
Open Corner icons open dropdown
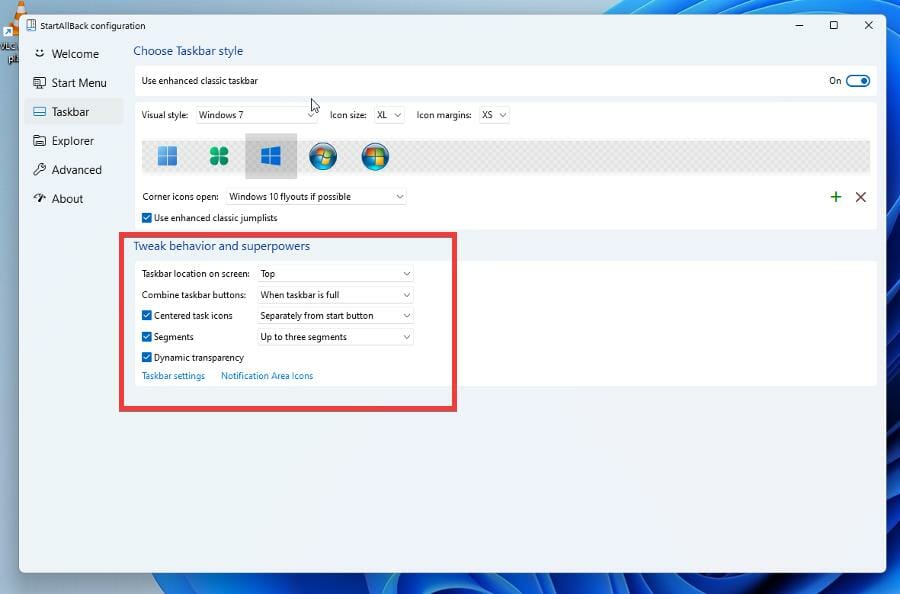point(316,196)
